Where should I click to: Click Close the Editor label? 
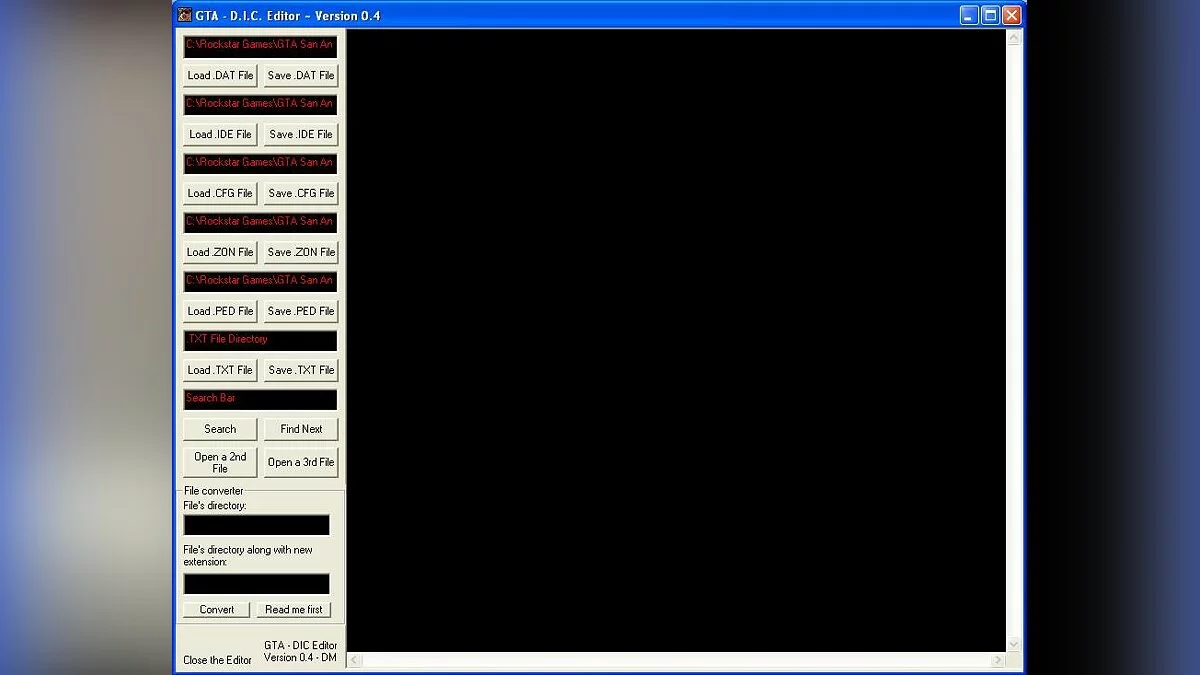217,660
